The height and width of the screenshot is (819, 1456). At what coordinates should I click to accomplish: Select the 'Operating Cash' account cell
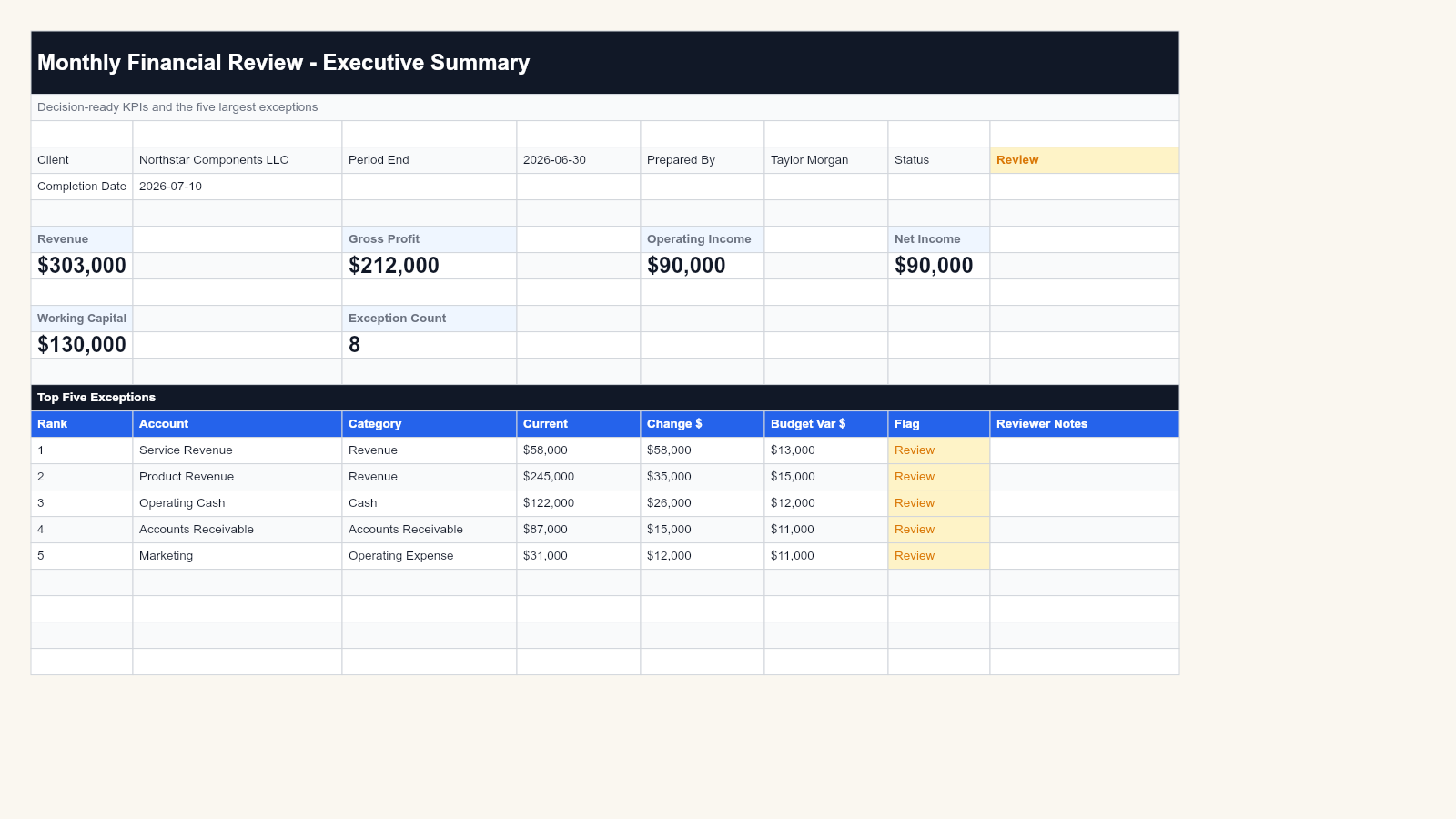(238, 503)
